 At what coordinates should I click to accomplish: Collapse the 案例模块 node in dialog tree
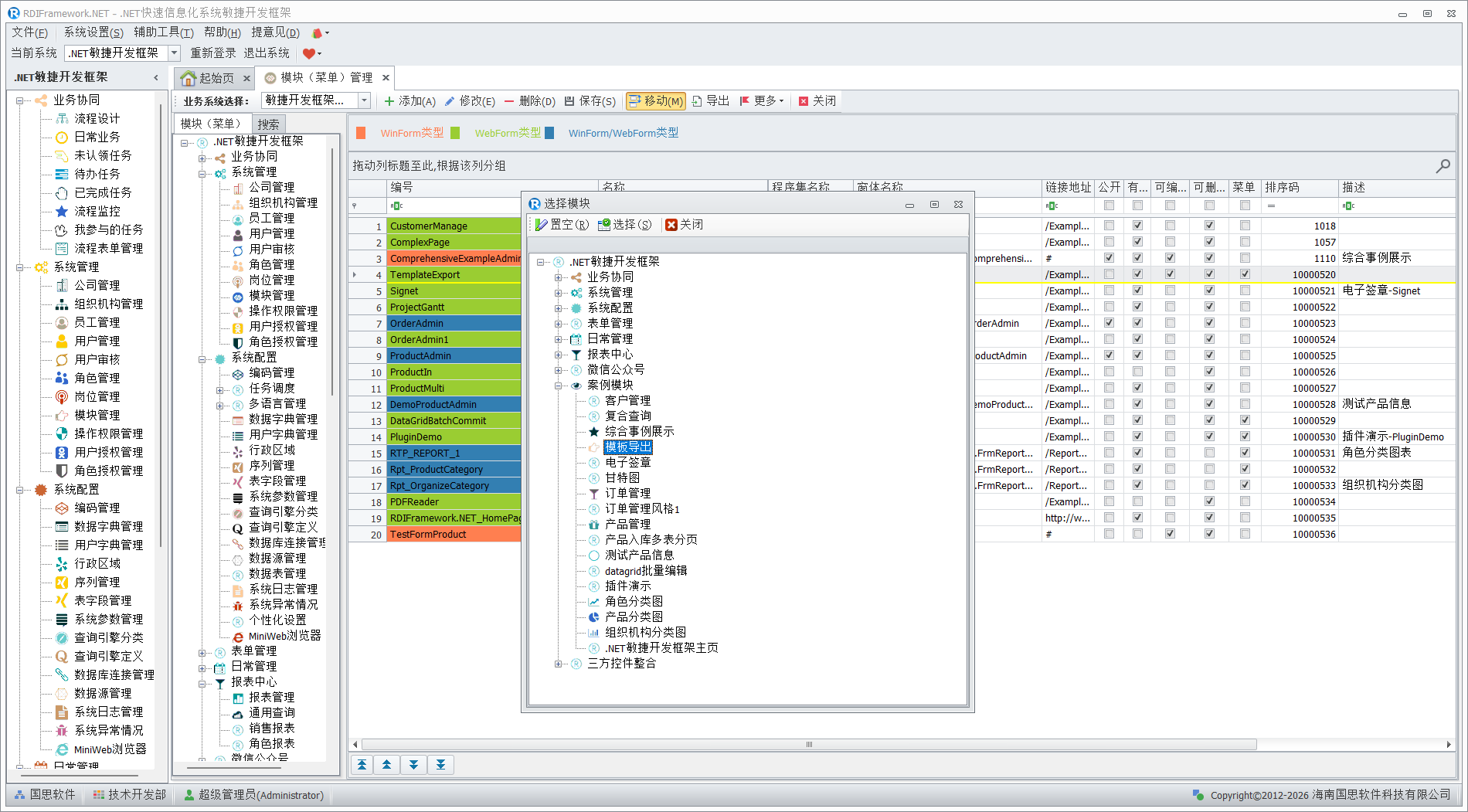(558, 386)
